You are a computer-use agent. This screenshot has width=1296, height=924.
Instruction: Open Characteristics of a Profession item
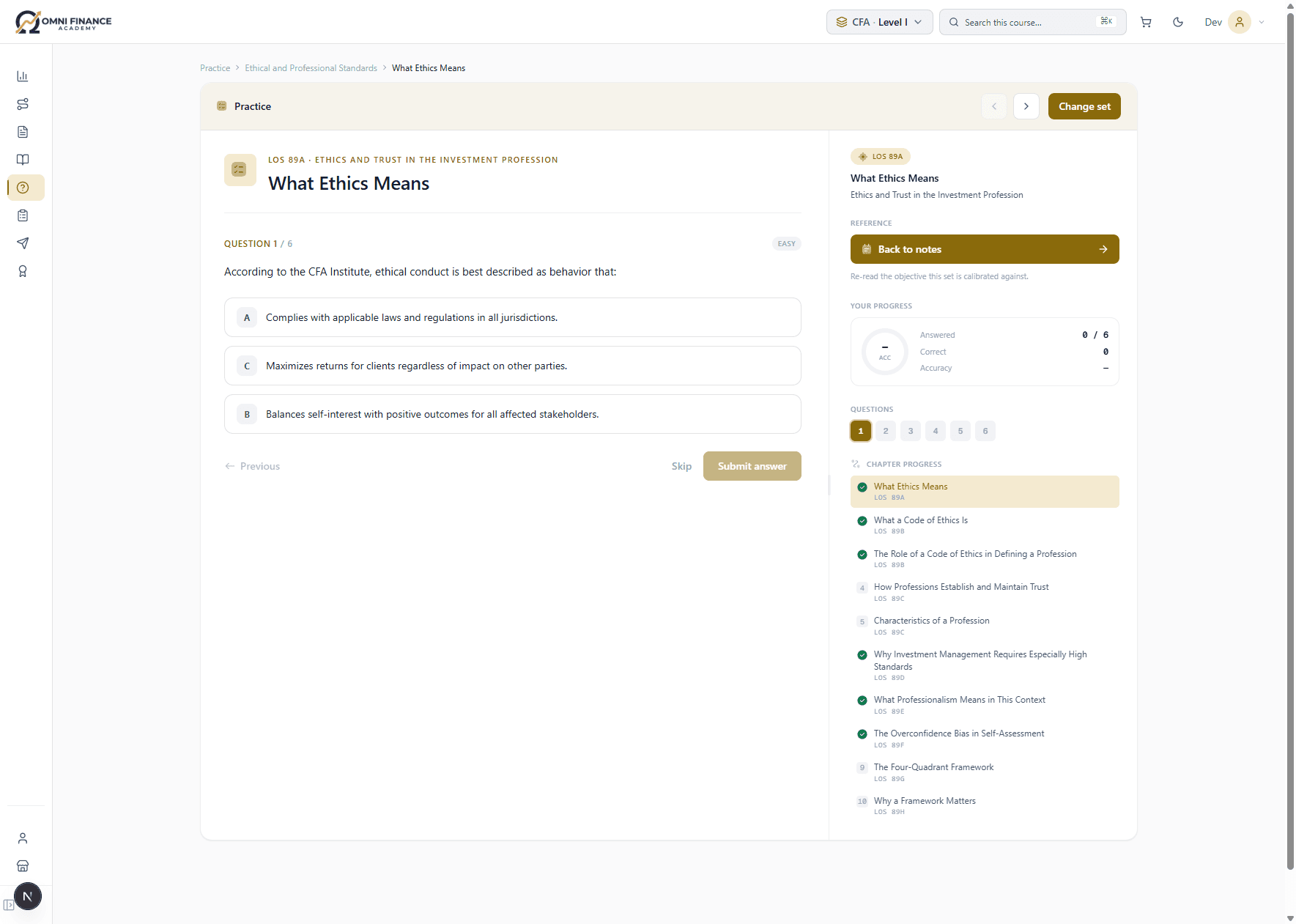click(985, 626)
